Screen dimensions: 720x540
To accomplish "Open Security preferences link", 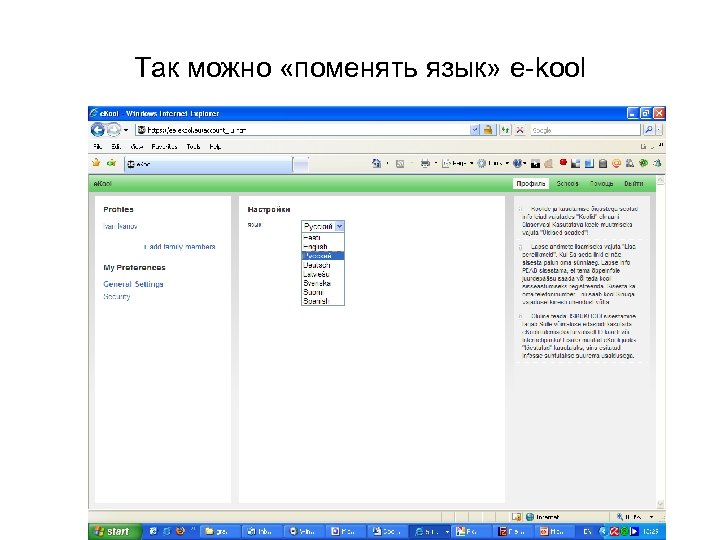I will tap(117, 297).
